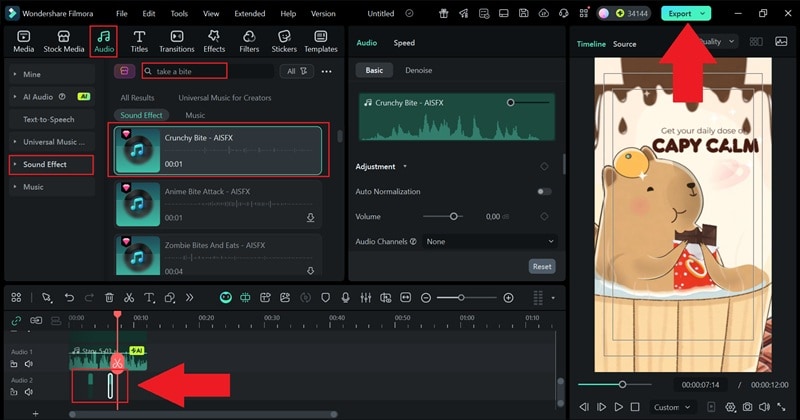Click the zoom in plus icon
The image size is (800, 420).
pos(508,298)
